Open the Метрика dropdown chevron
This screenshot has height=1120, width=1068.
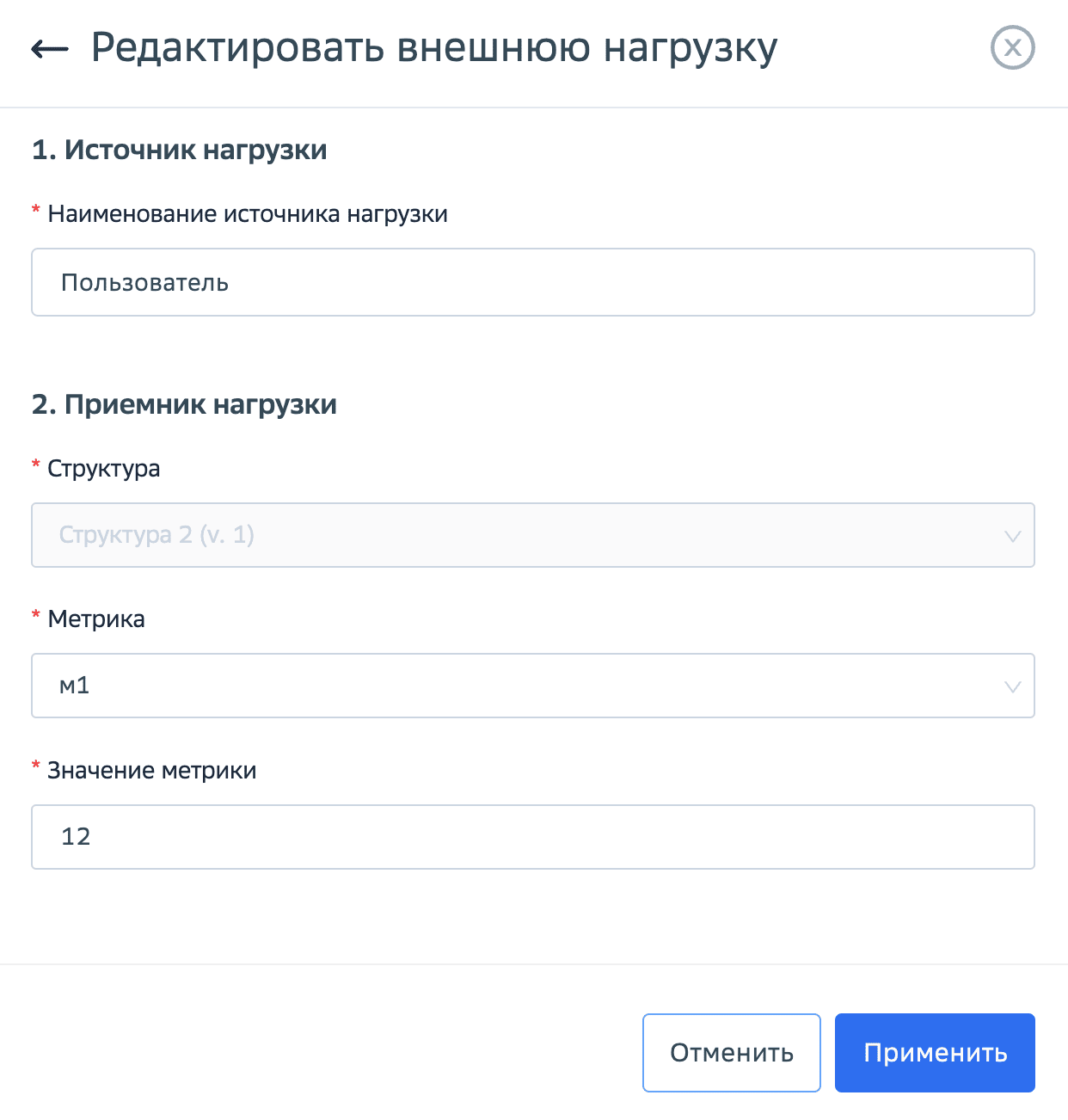(1013, 686)
